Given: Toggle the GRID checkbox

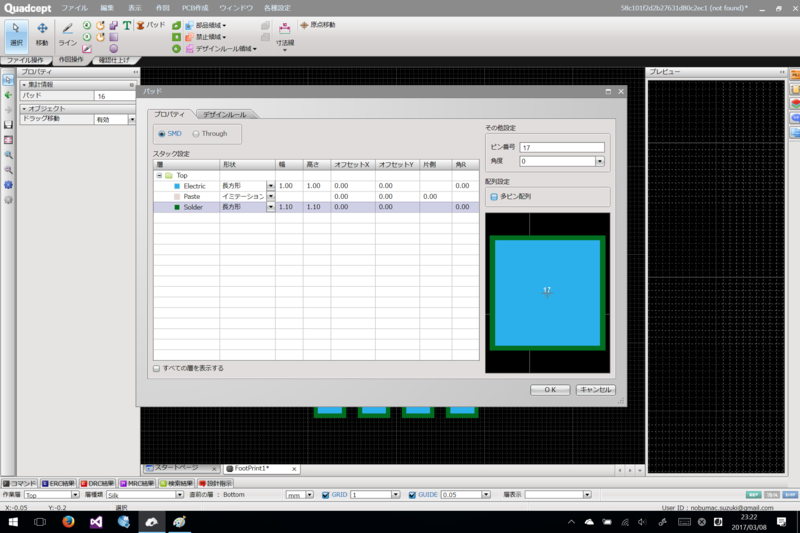Looking at the screenshot, I should coord(326,495).
